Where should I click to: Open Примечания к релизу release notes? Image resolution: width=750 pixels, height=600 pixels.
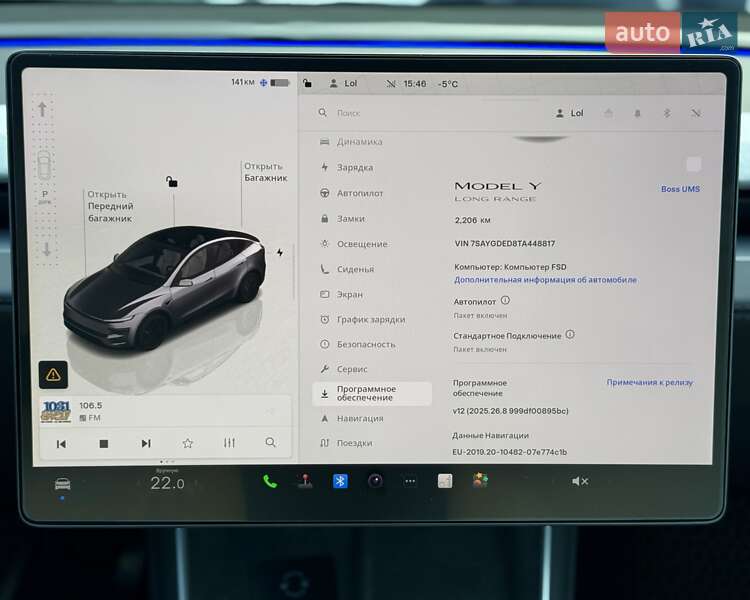(650, 382)
